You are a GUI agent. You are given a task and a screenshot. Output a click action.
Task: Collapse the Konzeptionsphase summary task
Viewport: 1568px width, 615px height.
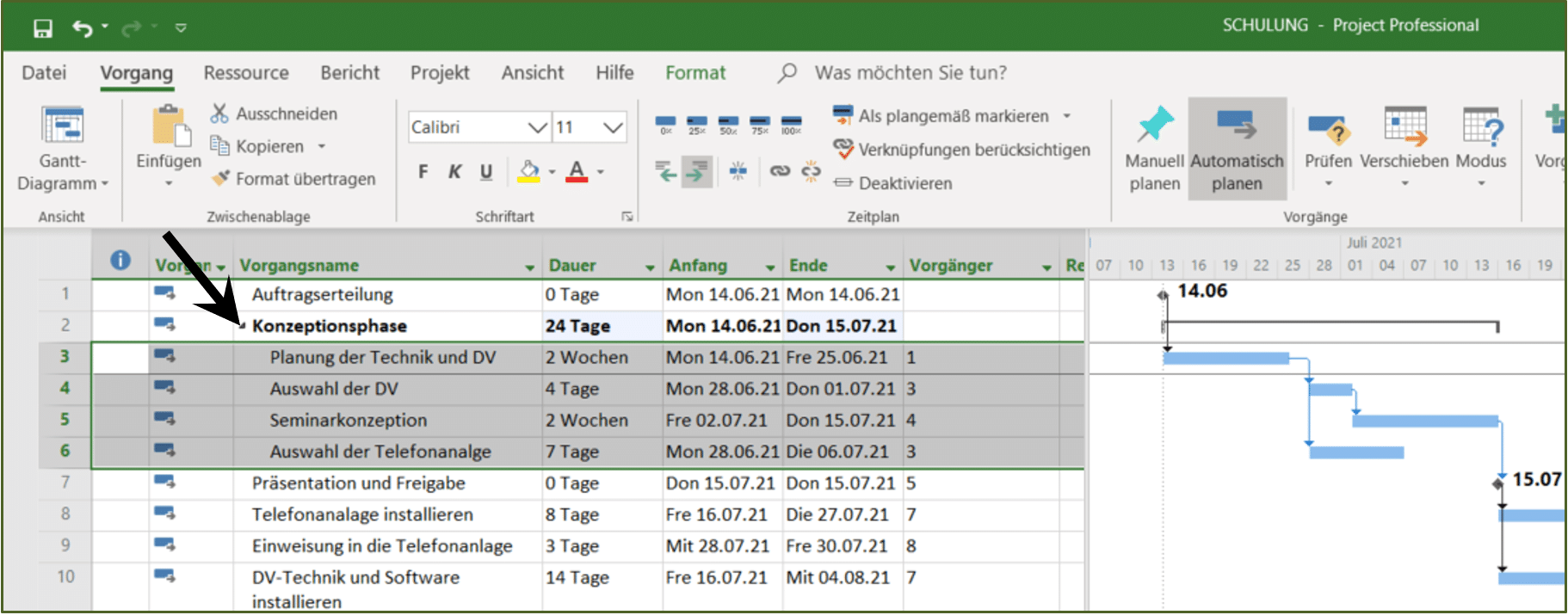[243, 326]
